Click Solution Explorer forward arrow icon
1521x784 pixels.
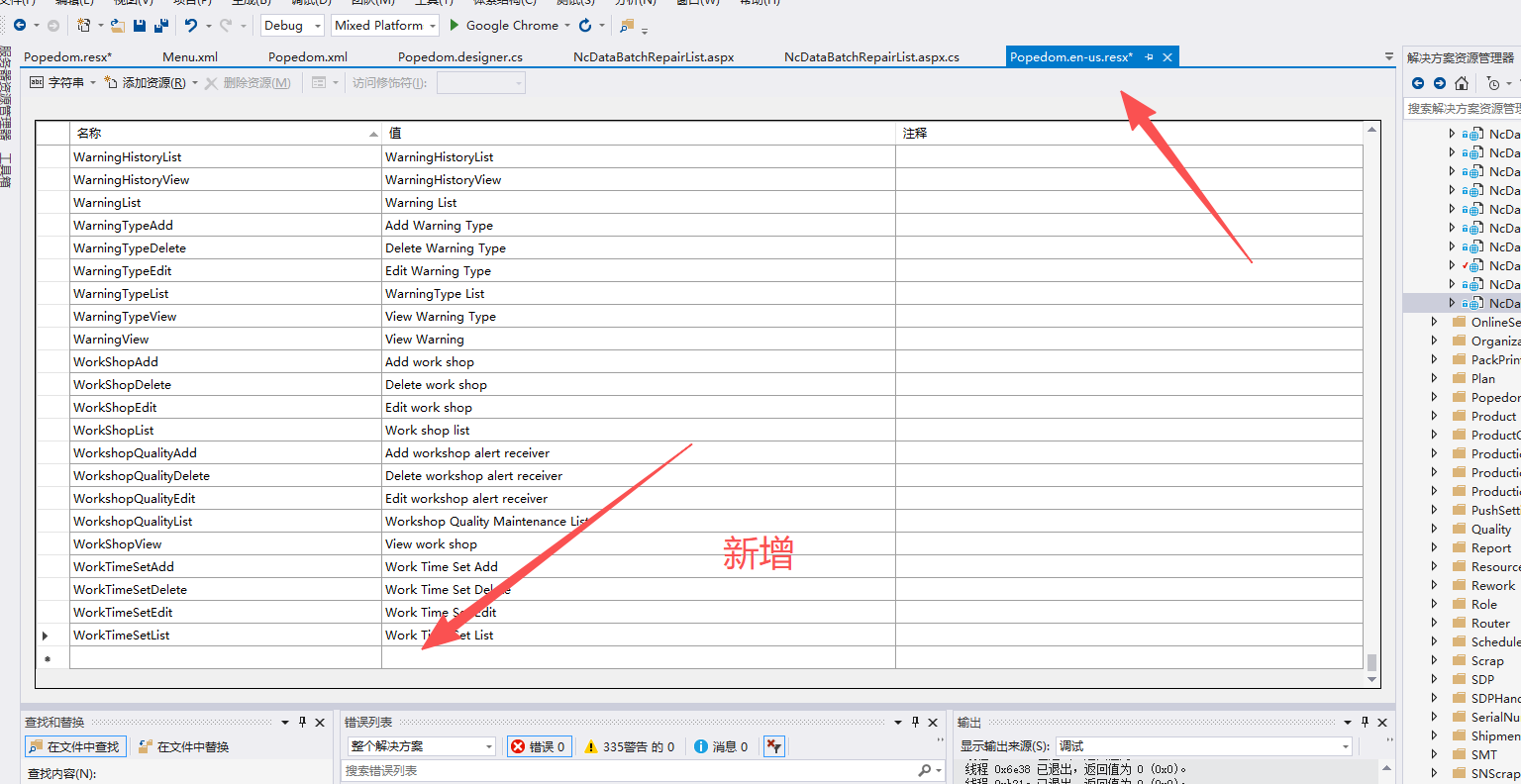point(1440,83)
